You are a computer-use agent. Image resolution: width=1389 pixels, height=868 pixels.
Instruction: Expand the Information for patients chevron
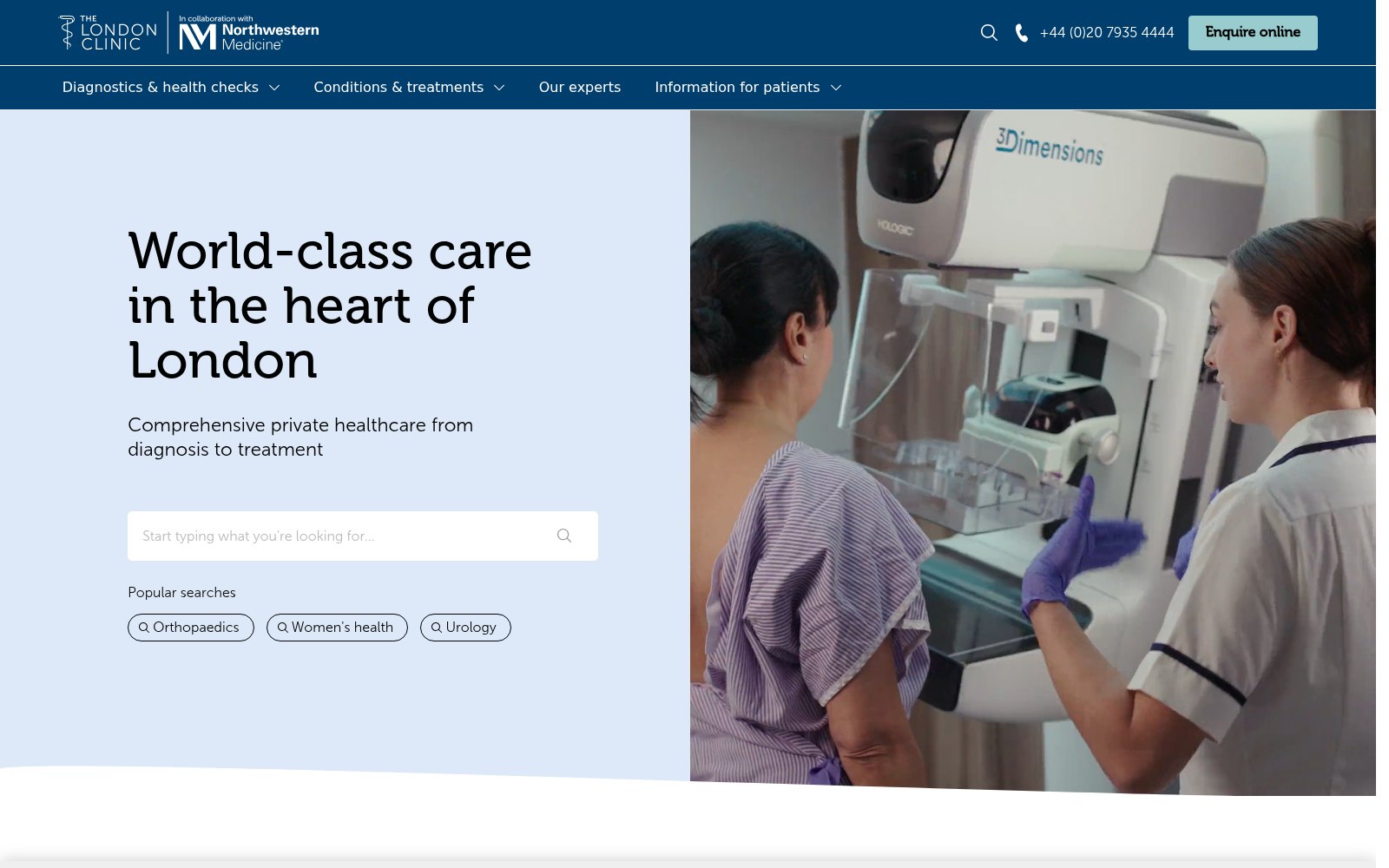point(836,88)
